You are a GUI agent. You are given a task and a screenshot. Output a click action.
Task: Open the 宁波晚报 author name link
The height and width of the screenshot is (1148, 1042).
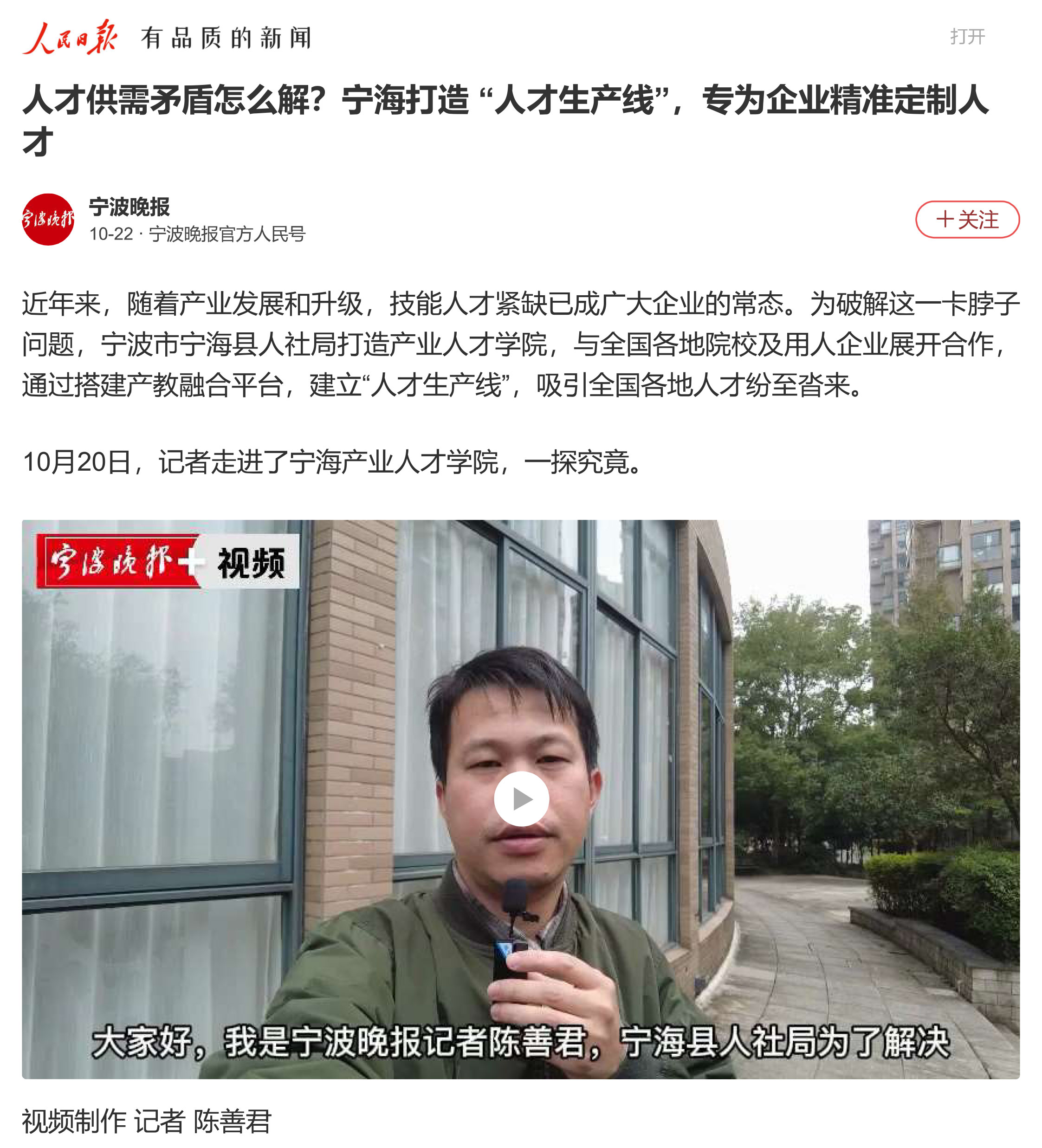click(x=129, y=207)
